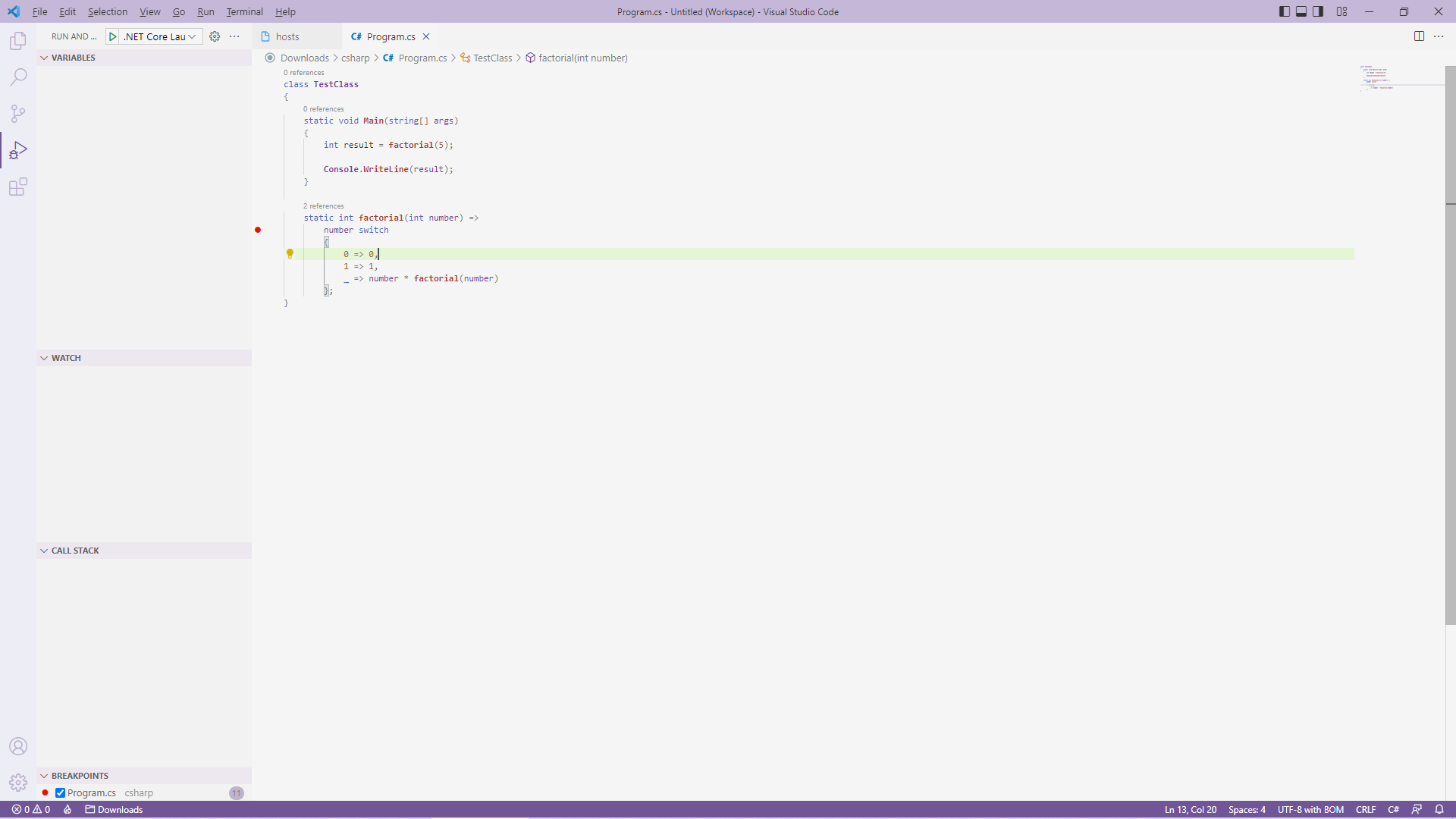Open the Extensions view icon
Image resolution: width=1456 pixels, height=819 pixels.
[x=18, y=187]
